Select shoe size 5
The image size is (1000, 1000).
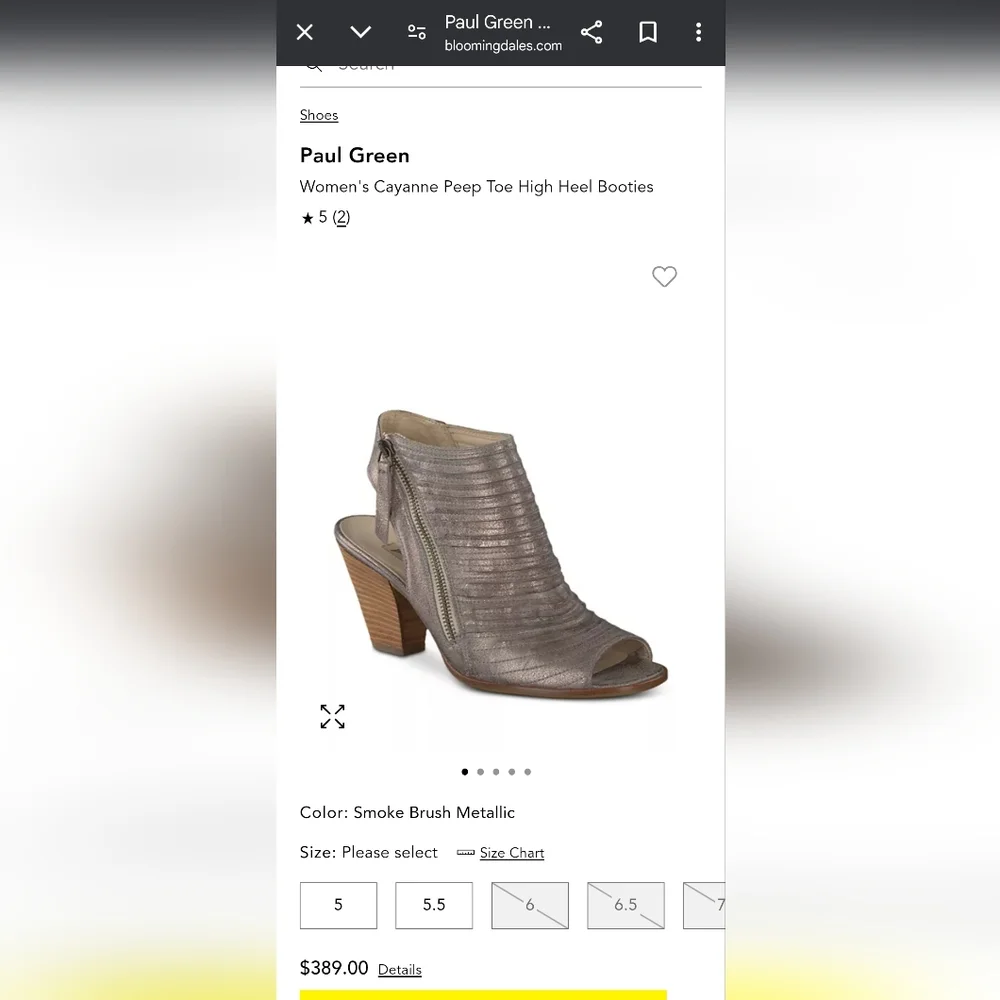pyautogui.click(x=339, y=905)
